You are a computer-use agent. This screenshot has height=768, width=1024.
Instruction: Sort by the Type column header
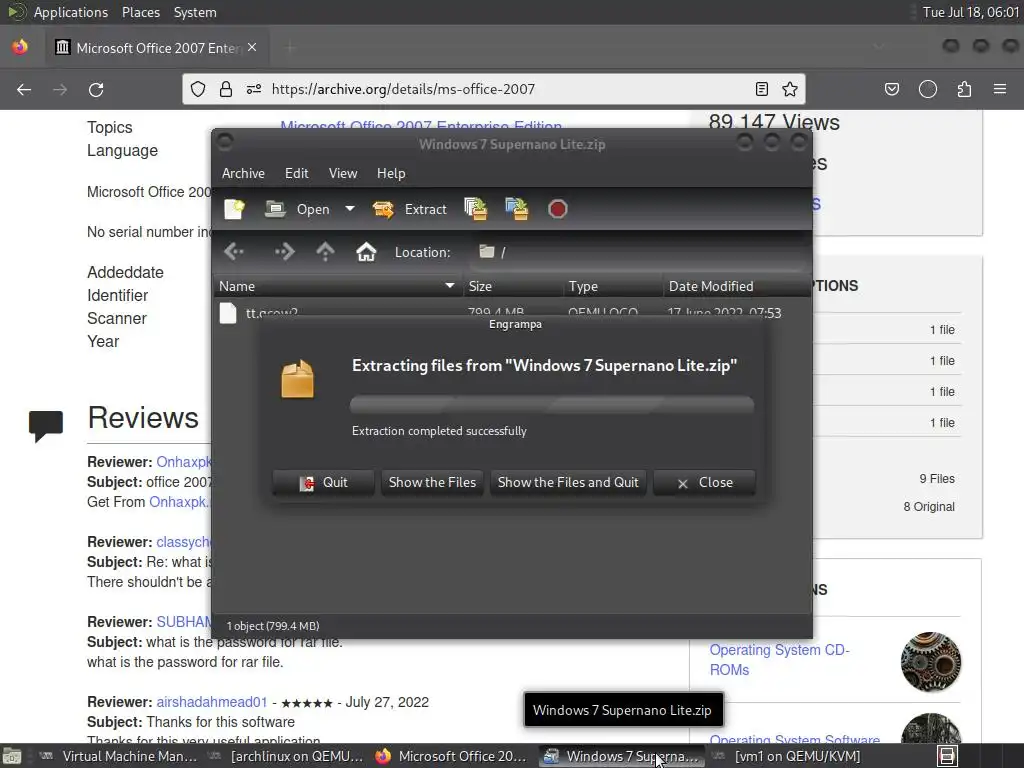click(x=613, y=286)
